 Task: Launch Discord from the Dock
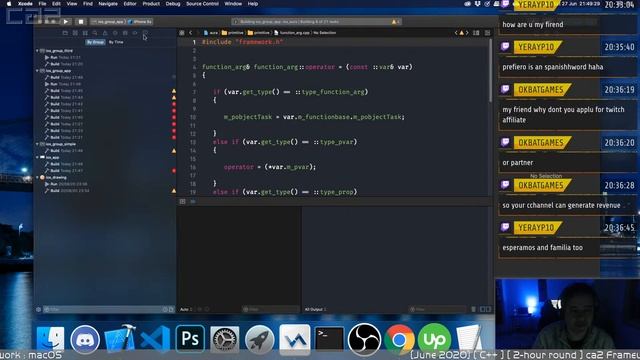click(x=84, y=339)
